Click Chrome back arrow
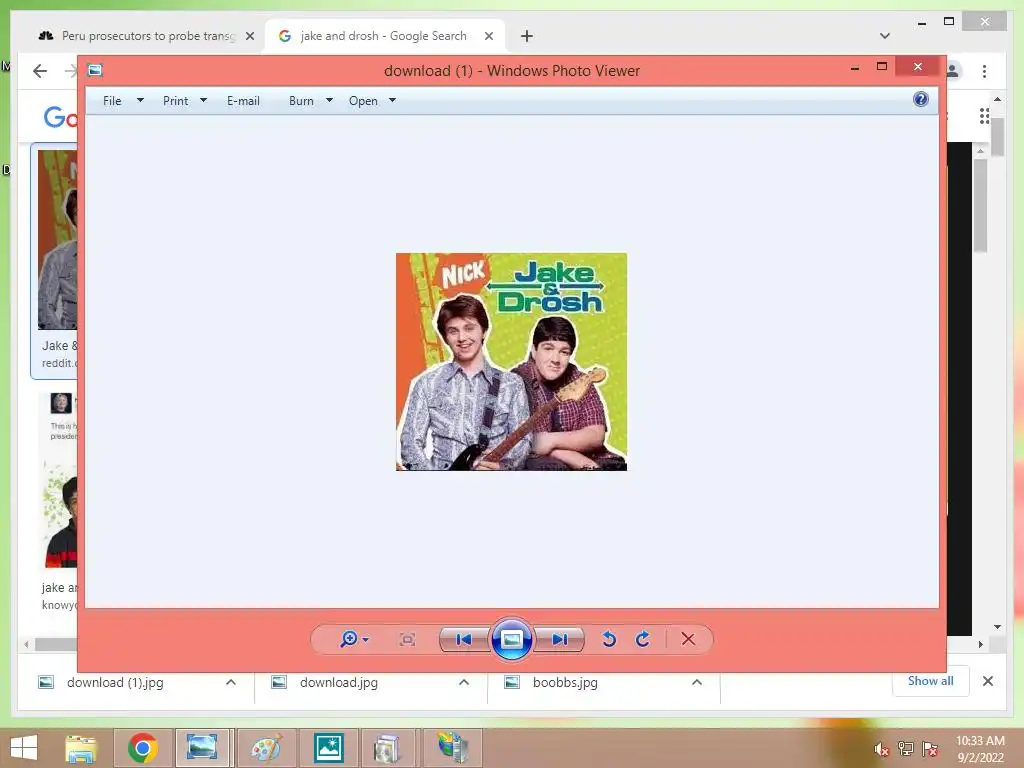Screen dimensions: 1024x768 pyautogui.click(x=40, y=71)
